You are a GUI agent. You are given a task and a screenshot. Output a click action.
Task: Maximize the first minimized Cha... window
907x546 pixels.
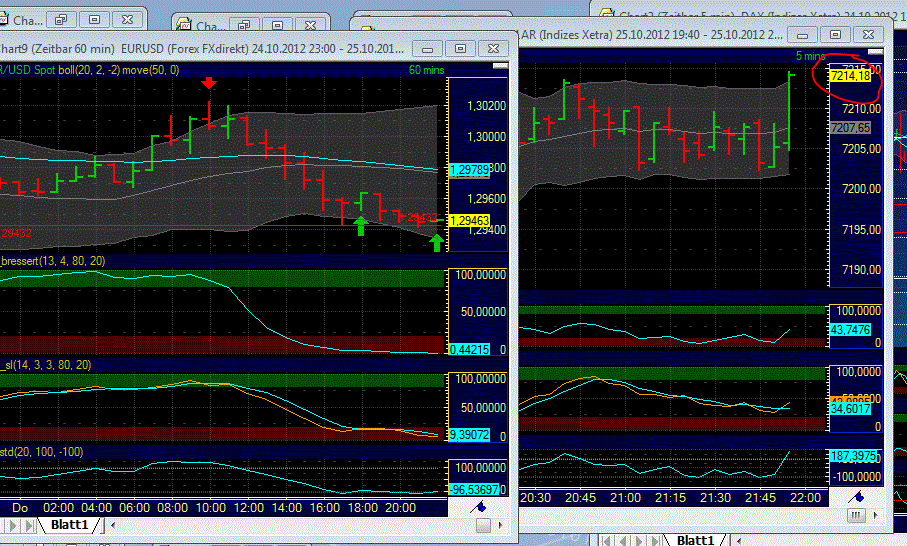pyautogui.click(x=94, y=20)
